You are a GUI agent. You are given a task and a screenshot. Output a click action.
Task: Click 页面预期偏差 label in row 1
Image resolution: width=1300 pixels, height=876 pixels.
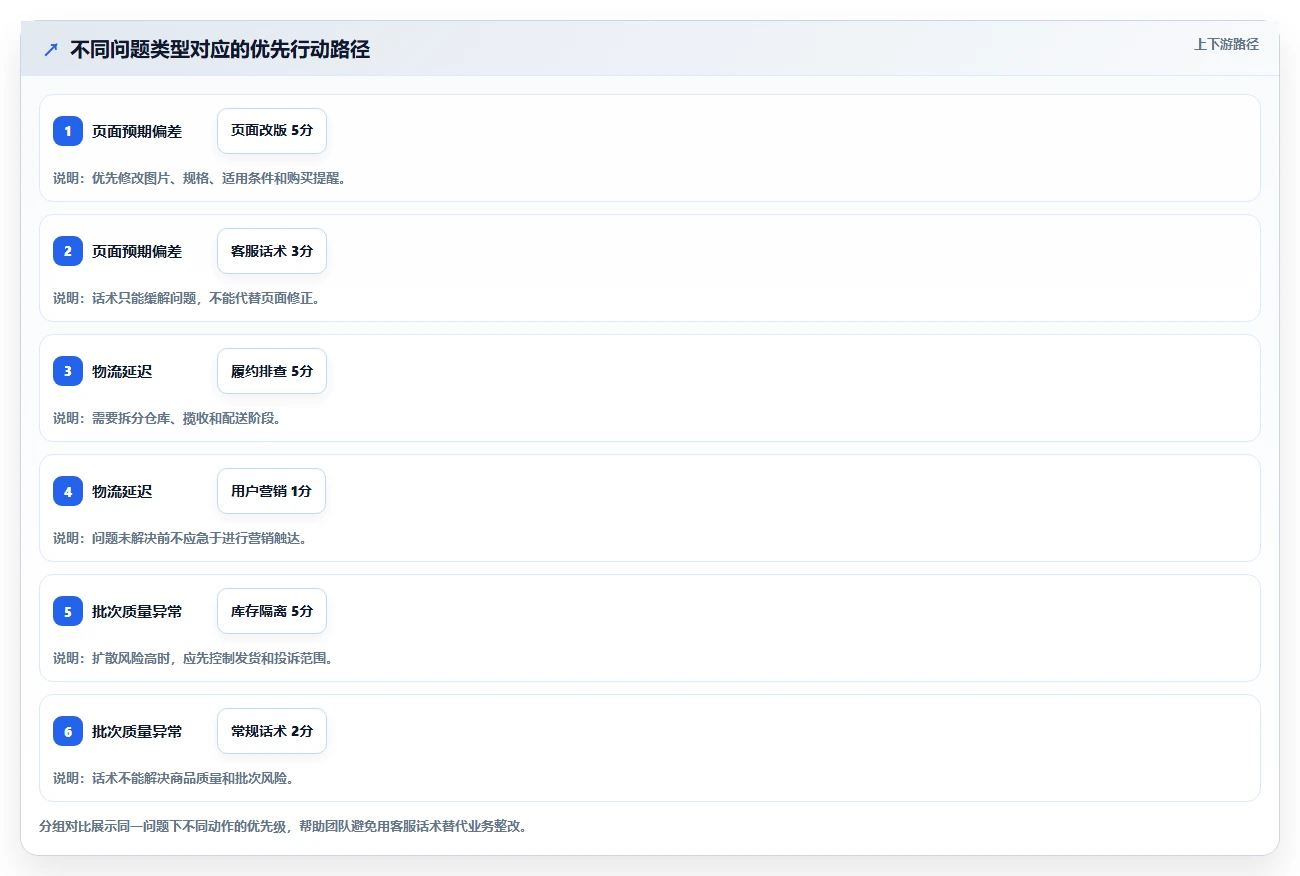pos(137,131)
